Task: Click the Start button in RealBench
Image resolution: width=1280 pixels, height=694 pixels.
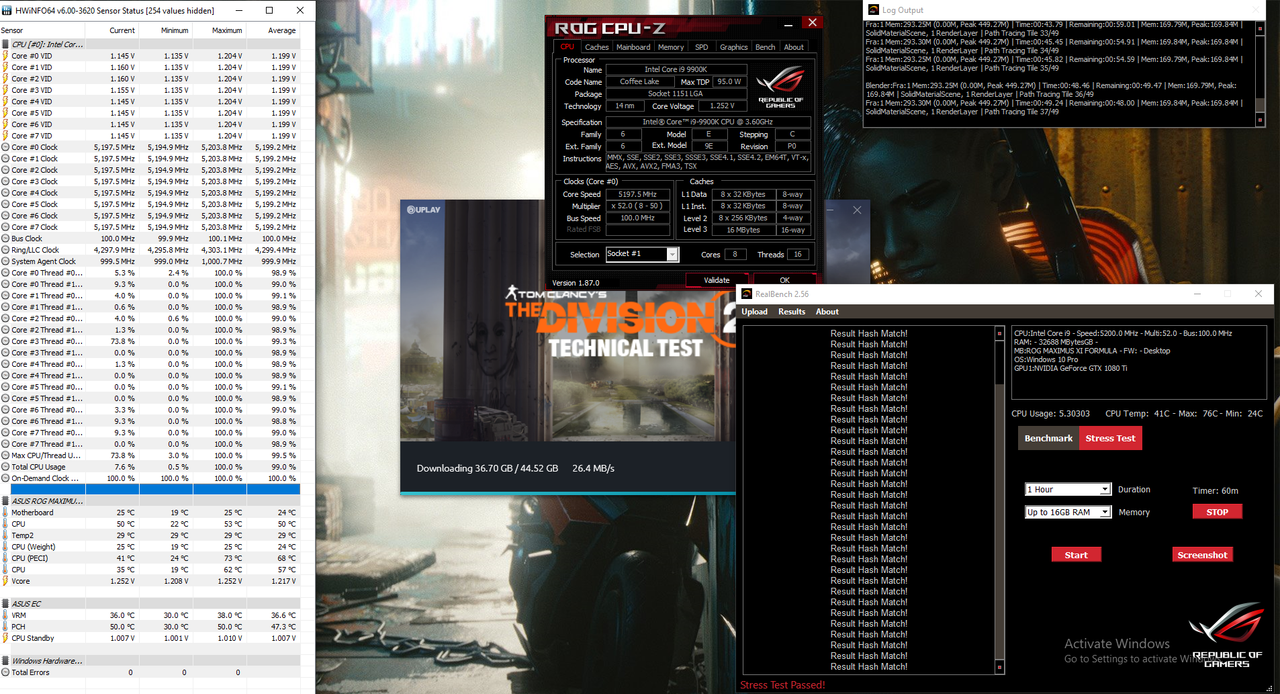Action: [1076, 555]
